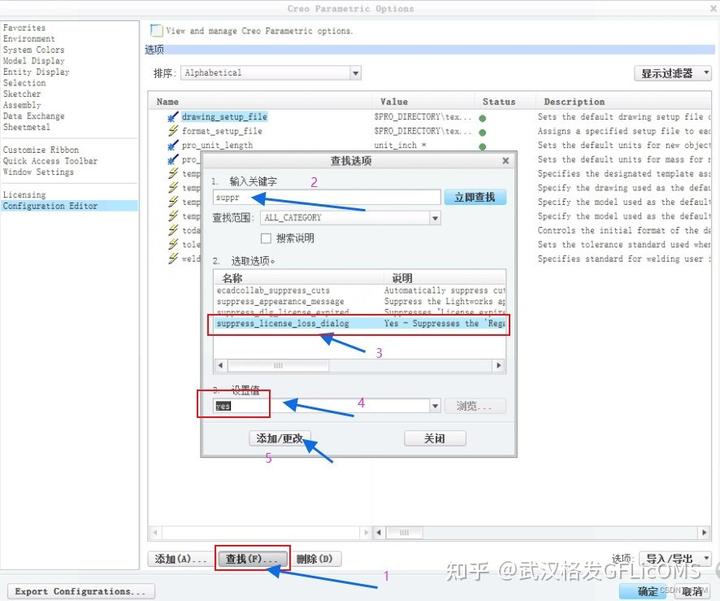Click the 添加/更改 button
Viewport: 720px width, 601px height.
(x=280, y=438)
